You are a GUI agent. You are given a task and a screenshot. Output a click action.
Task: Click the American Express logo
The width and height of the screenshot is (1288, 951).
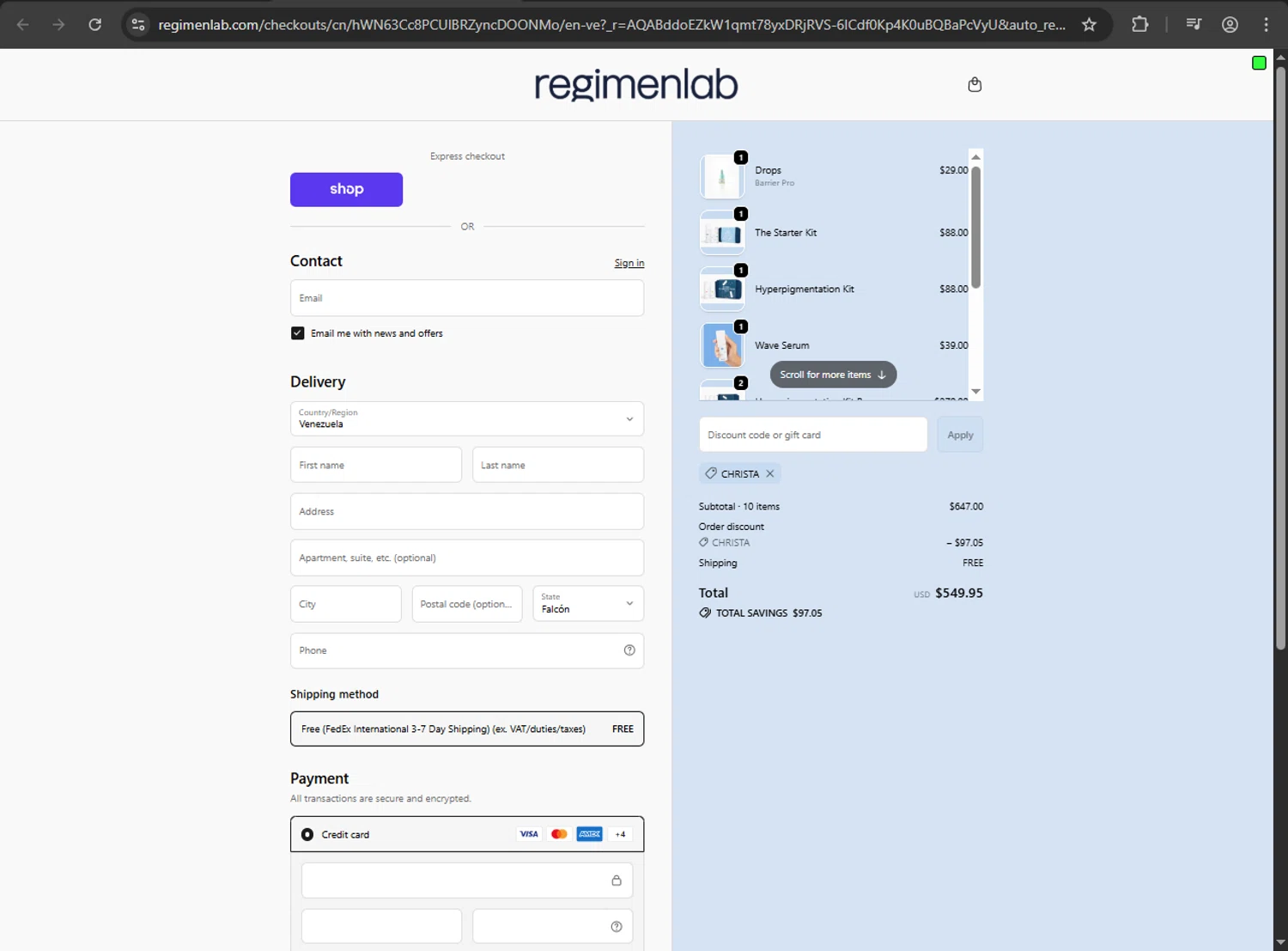coord(590,834)
